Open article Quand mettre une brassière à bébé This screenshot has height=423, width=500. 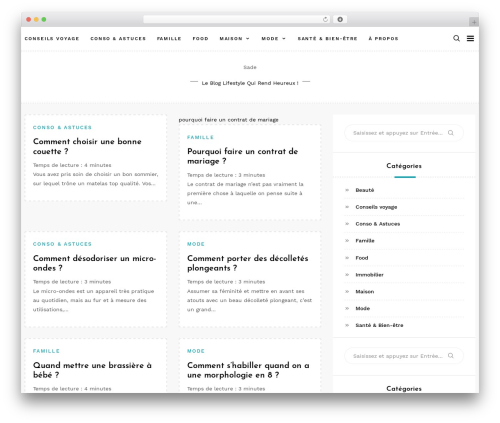[92, 370]
